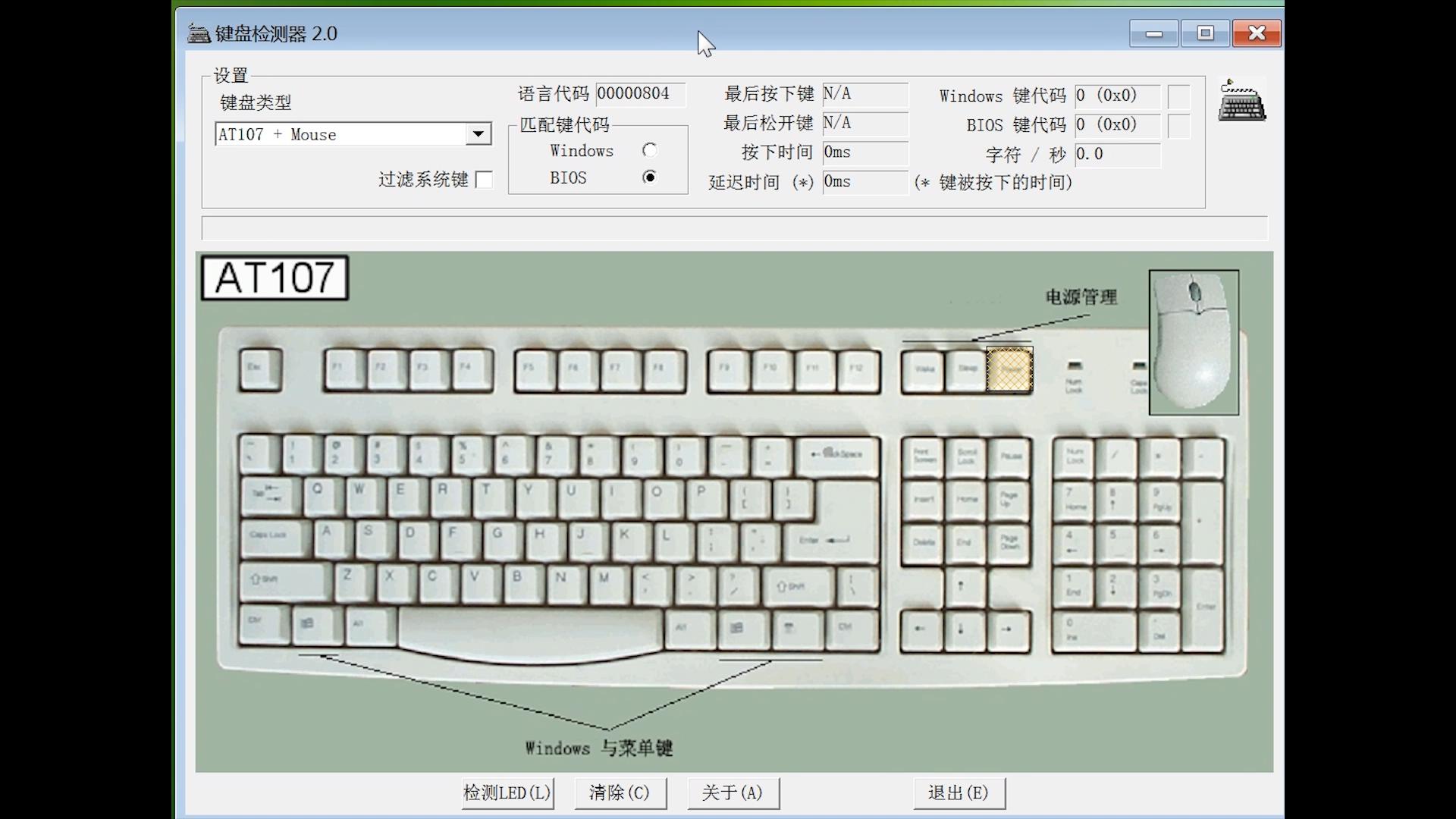Click the left Shift key image
This screenshot has height=819, width=1456.
tap(285, 582)
